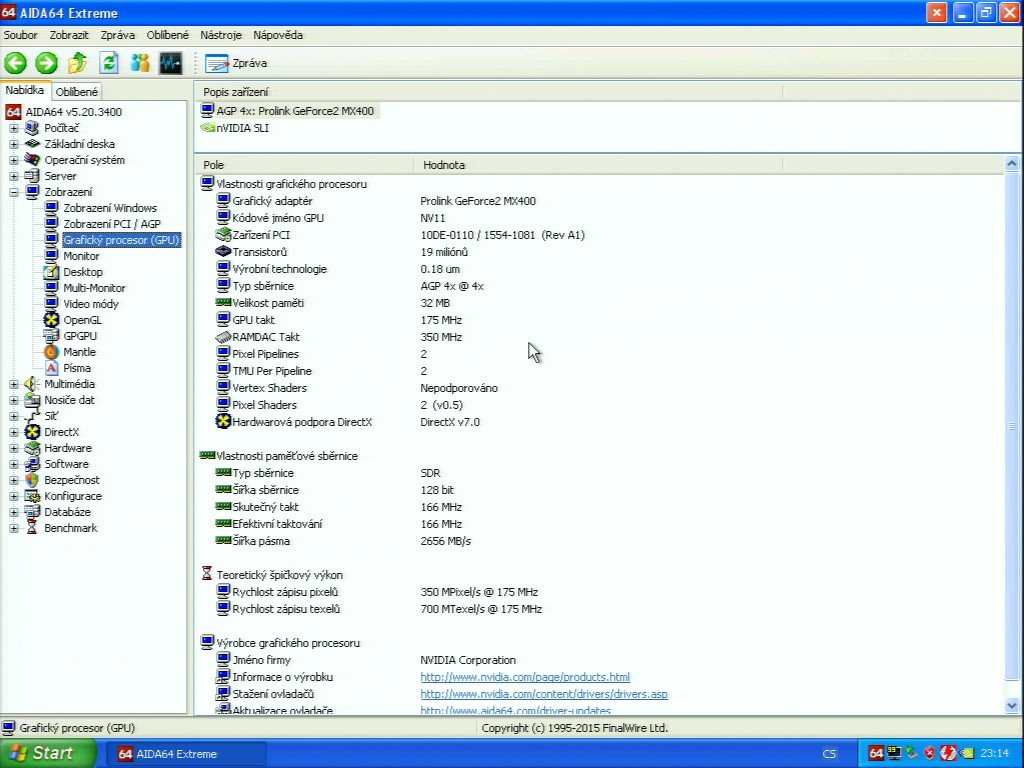Screen dimensions: 1024x768
Task: Click the Software tree icon
Action: tap(32, 464)
